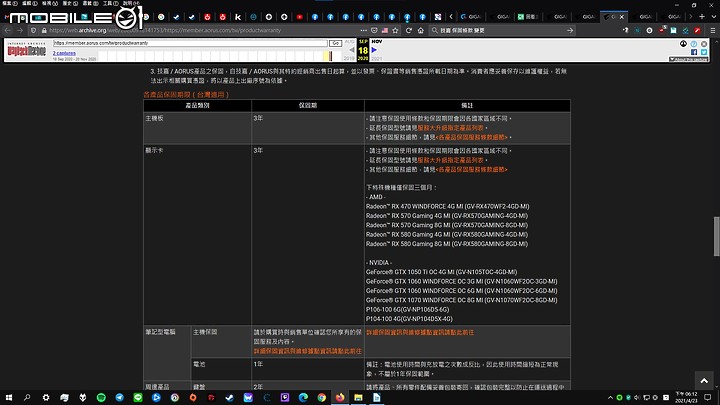Open 詳細保固資訊 link in 備註 column

pyautogui.click(x=420, y=332)
